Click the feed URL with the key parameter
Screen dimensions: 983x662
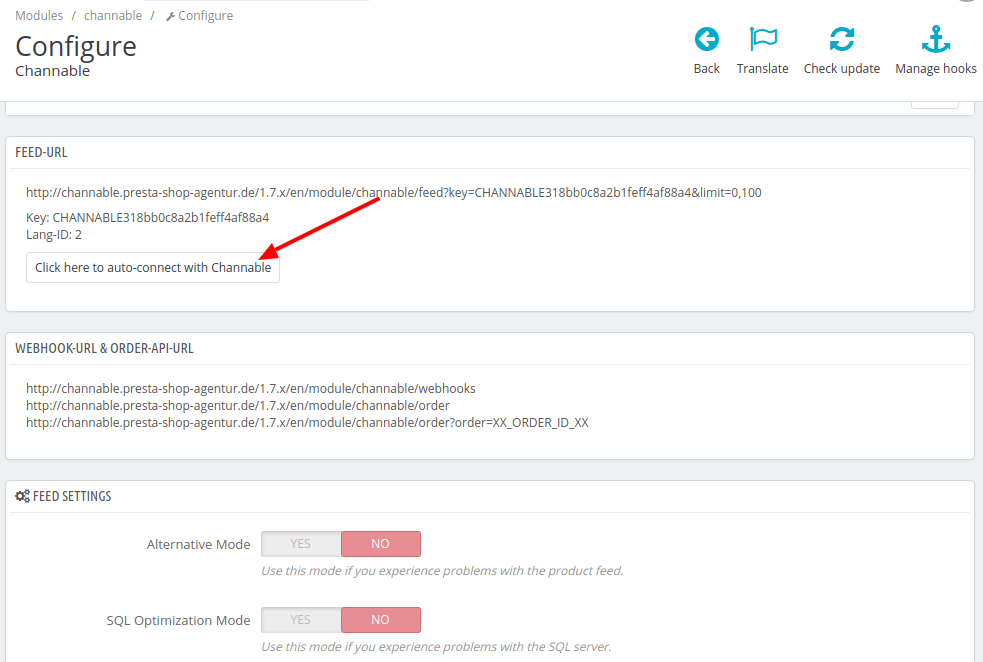(x=393, y=192)
